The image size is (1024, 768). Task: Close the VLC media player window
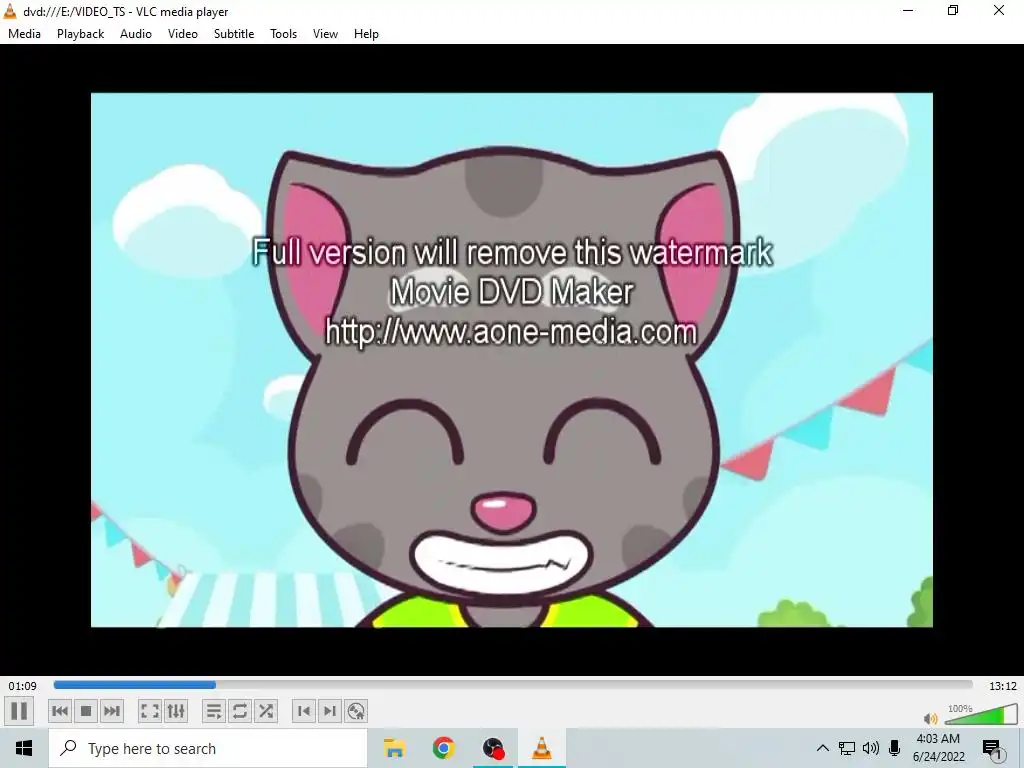coord(999,10)
